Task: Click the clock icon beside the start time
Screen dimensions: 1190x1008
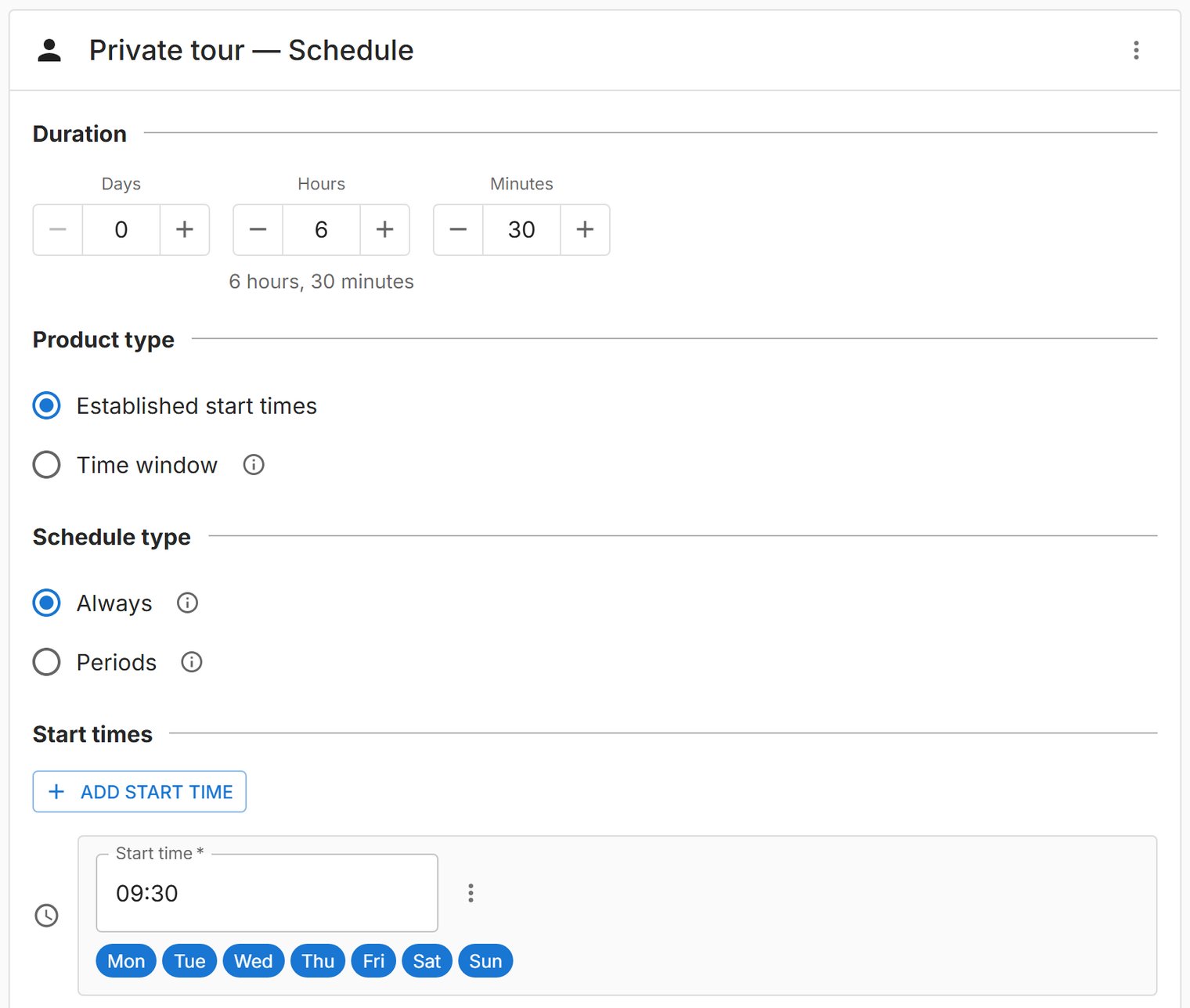Action: tap(47, 916)
